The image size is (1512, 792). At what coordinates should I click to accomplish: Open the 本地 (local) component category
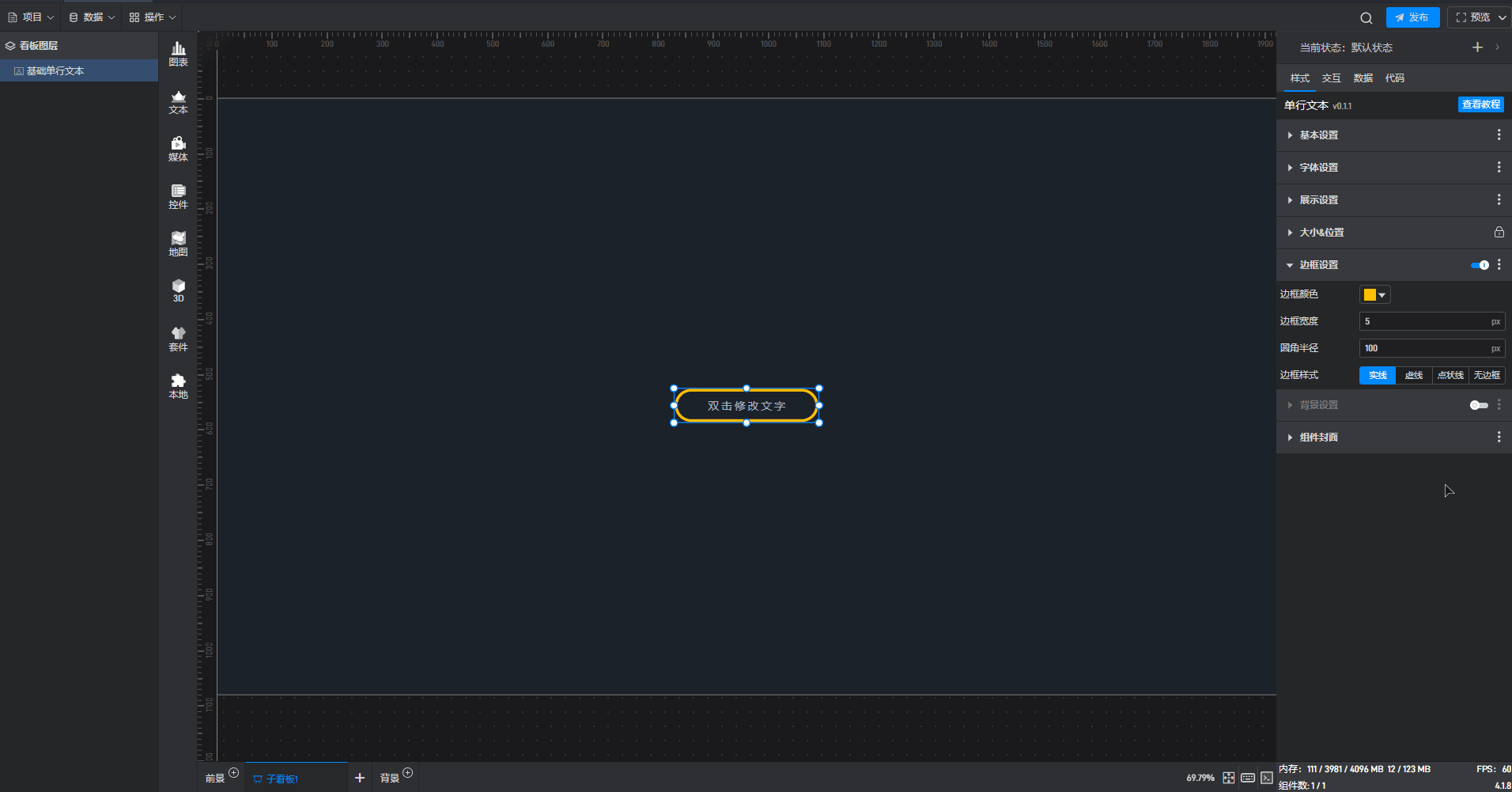pyautogui.click(x=179, y=387)
